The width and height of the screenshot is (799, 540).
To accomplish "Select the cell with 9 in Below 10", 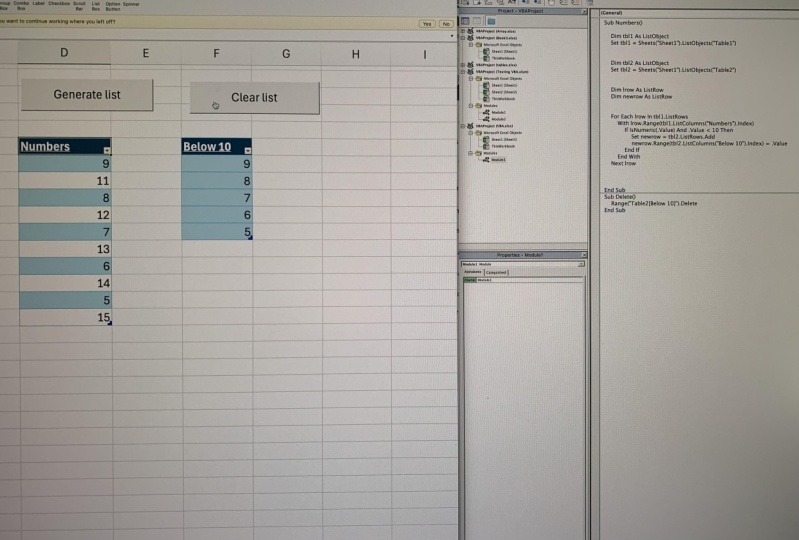I will tap(217, 164).
